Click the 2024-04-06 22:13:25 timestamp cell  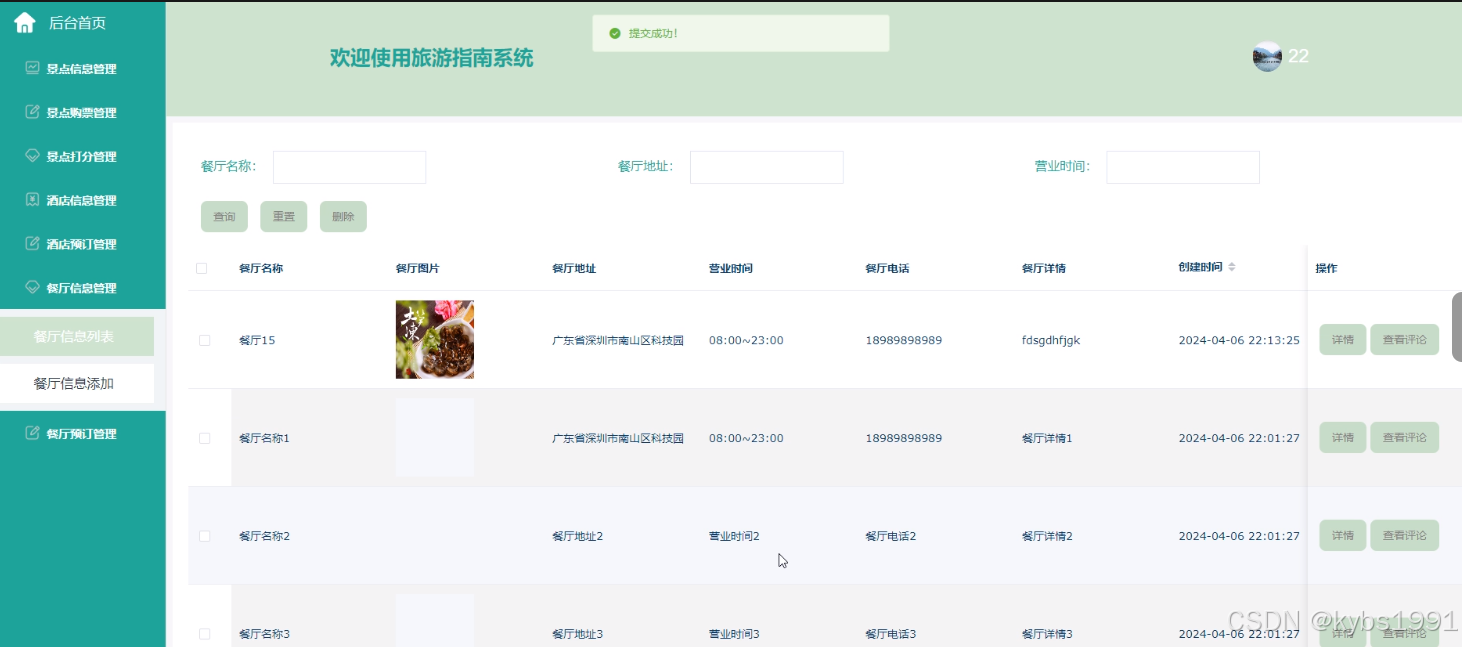pyautogui.click(x=1239, y=340)
